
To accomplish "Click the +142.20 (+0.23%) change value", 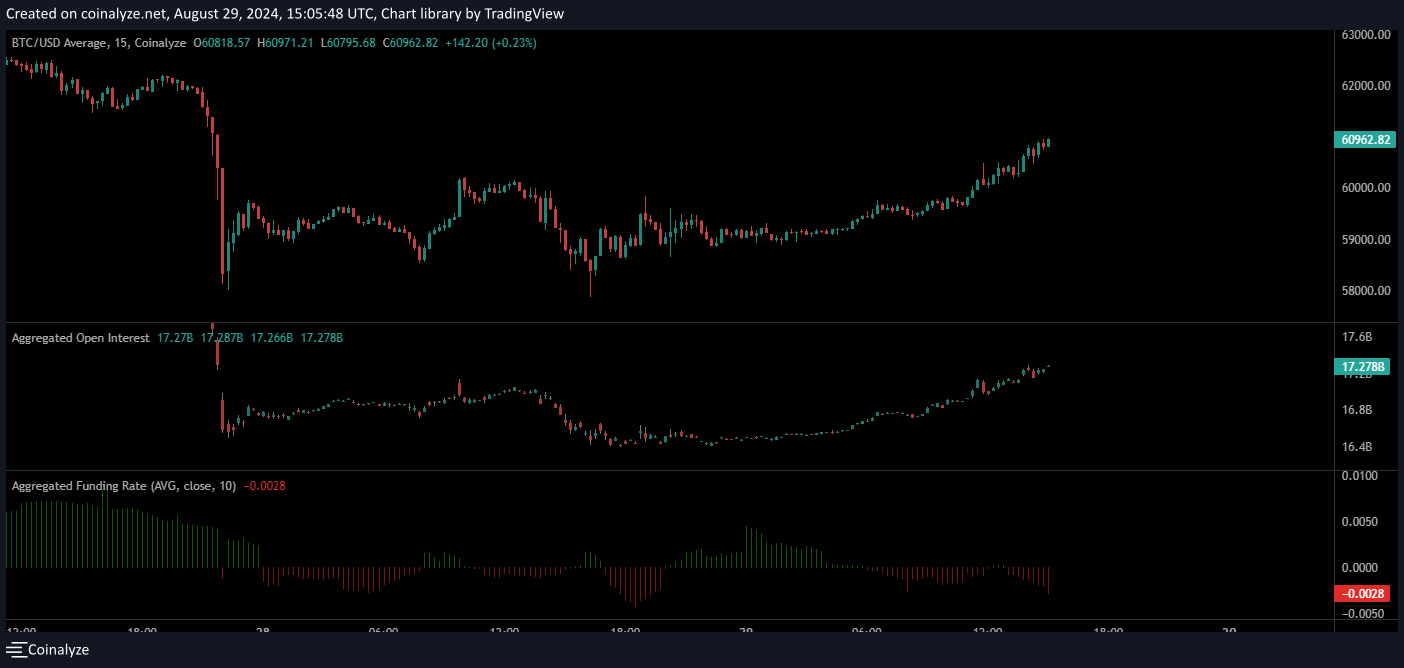I will point(490,43).
